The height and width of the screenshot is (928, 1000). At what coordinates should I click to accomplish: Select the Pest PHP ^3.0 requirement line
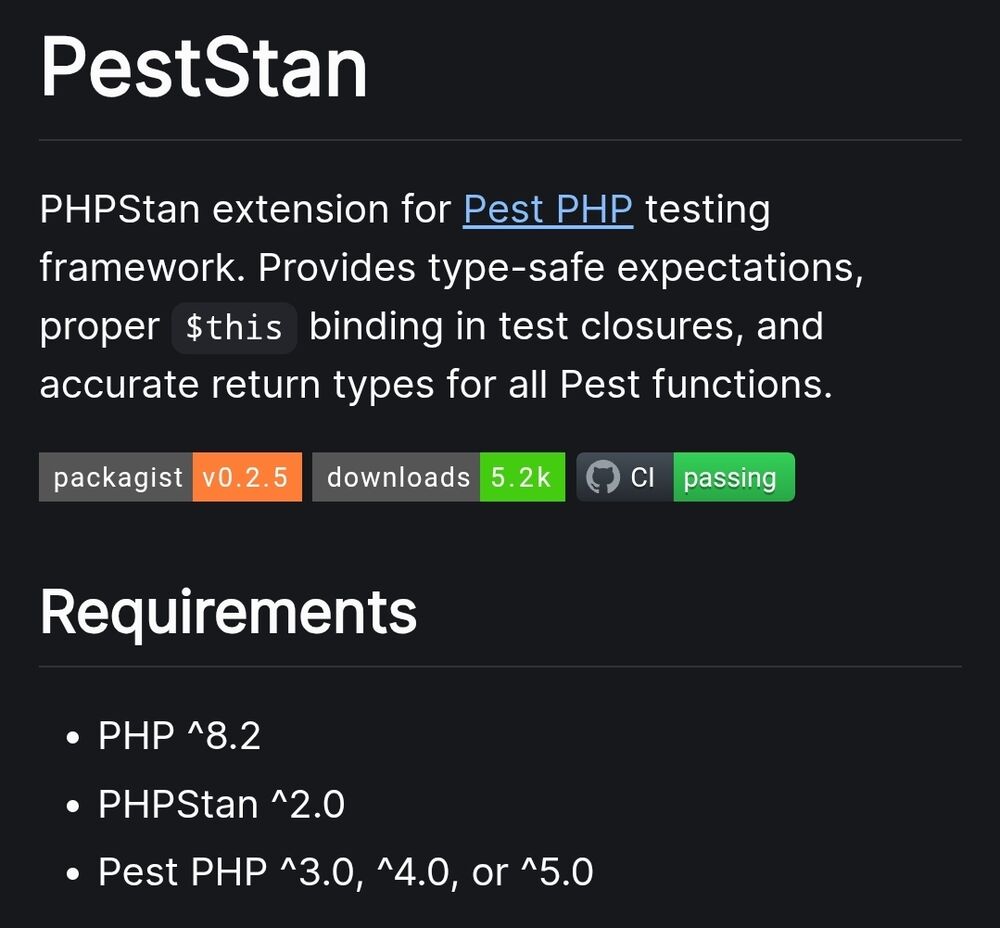(x=345, y=872)
